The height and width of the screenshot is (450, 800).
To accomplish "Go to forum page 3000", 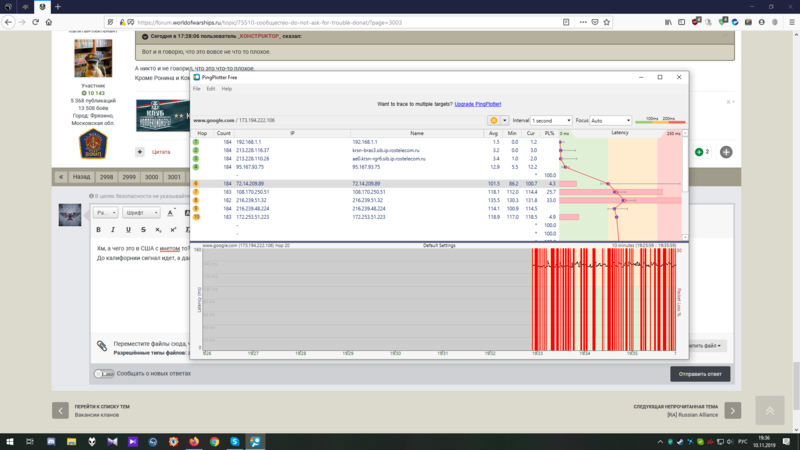I will point(152,177).
